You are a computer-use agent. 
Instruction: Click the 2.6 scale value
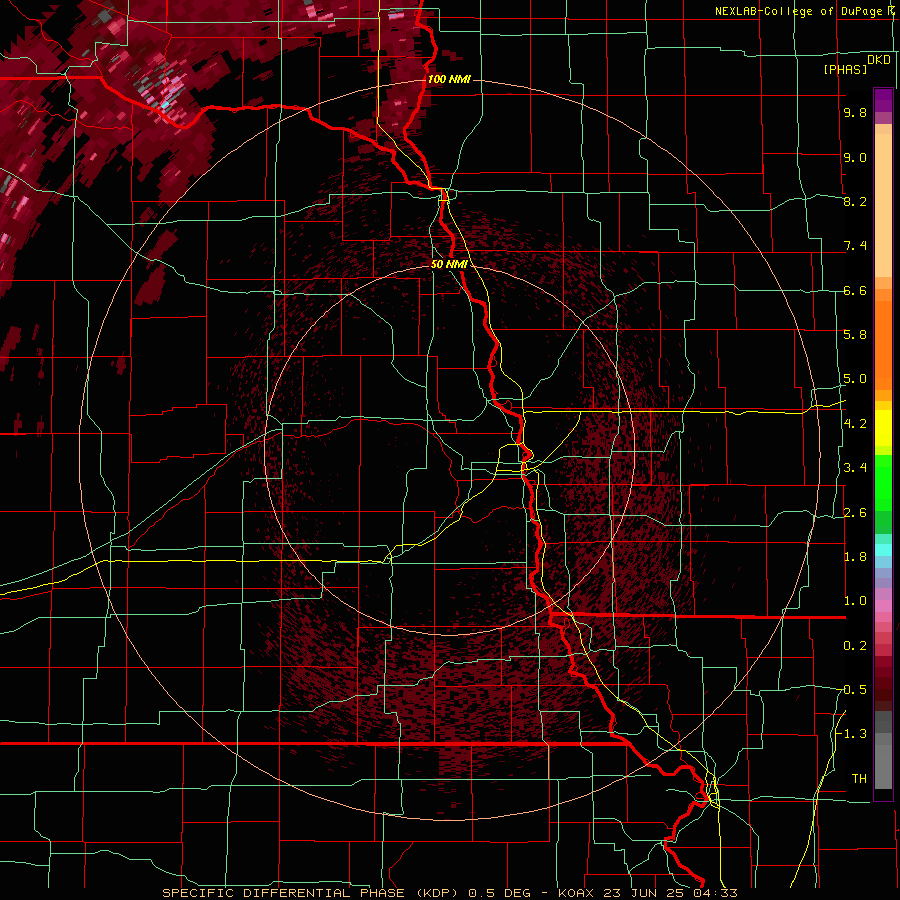pyautogui.click(x=855, y=513)
